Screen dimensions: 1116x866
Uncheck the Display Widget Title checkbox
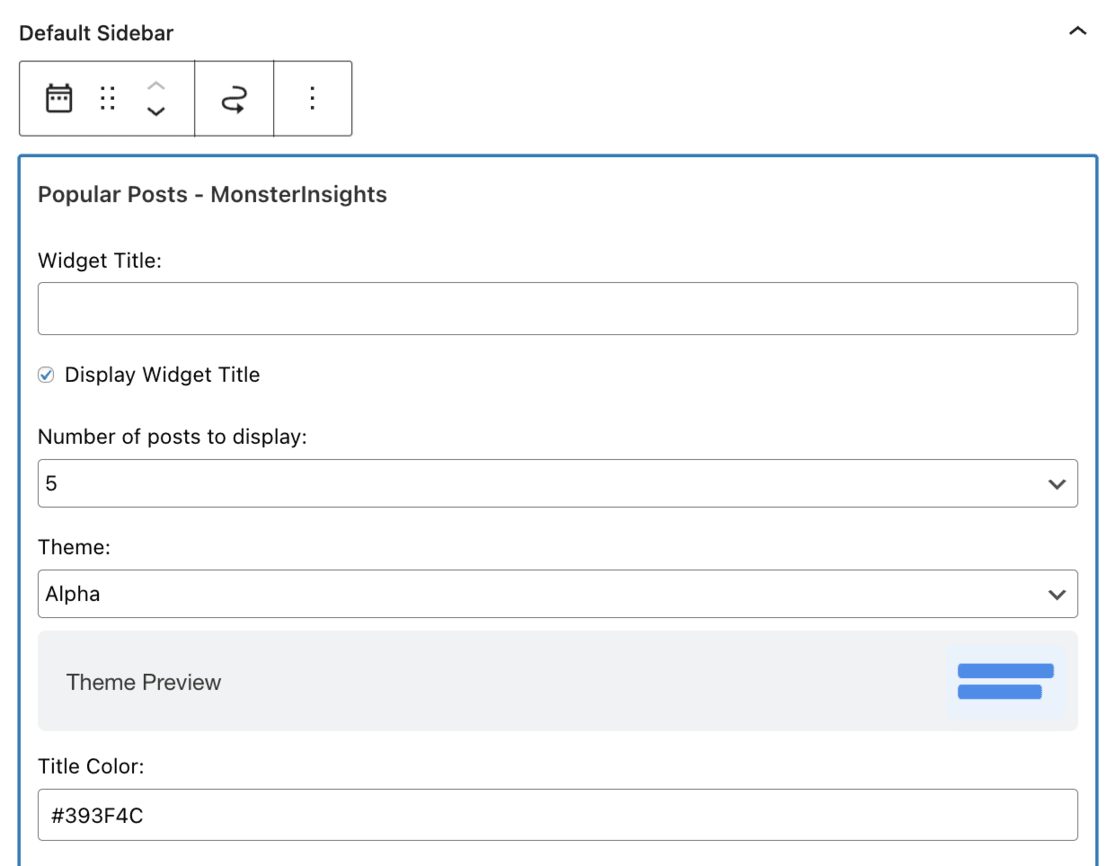(x=45, y=375)
